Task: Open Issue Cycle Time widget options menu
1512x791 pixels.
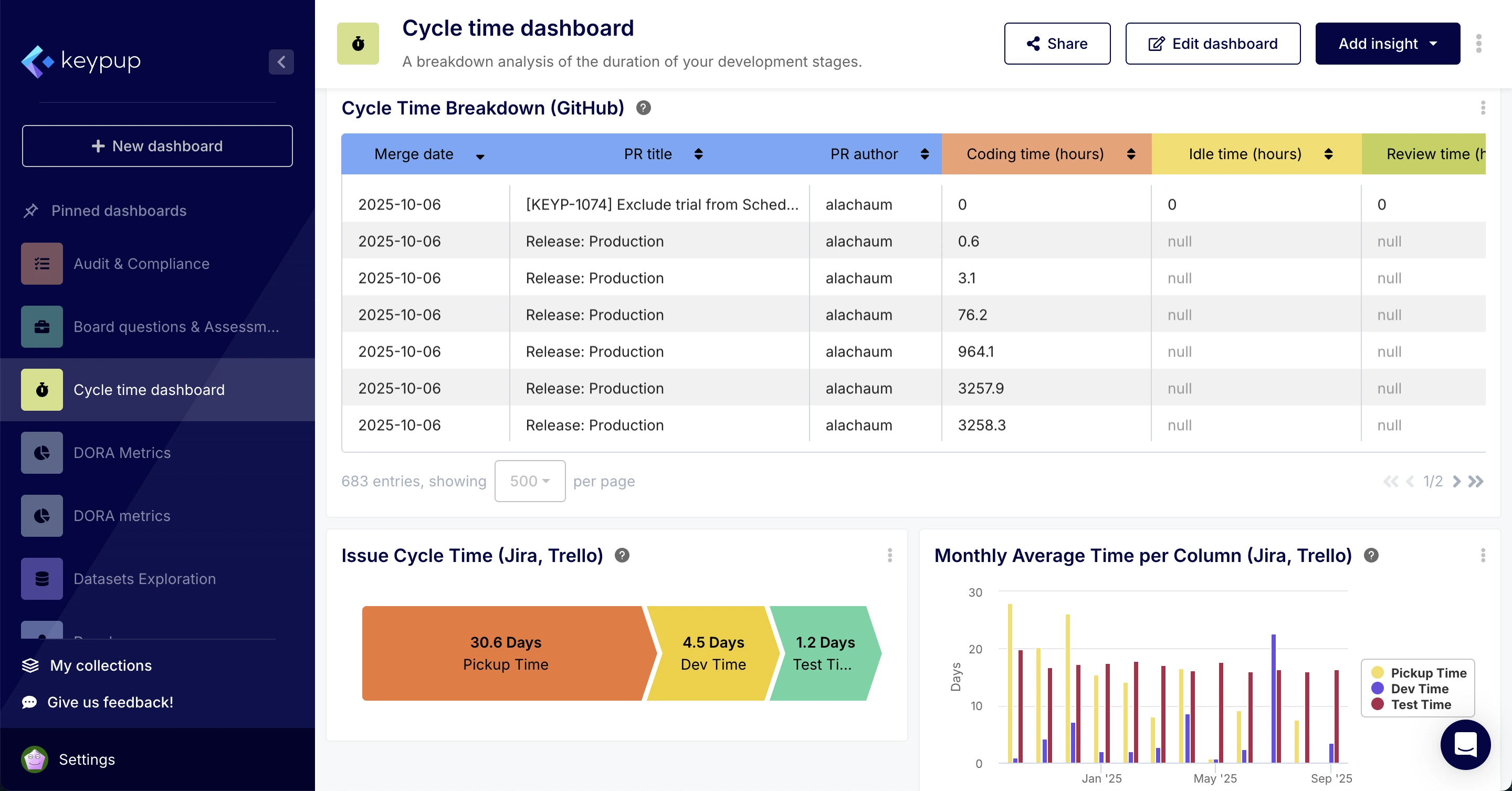Action: (890, 556)
